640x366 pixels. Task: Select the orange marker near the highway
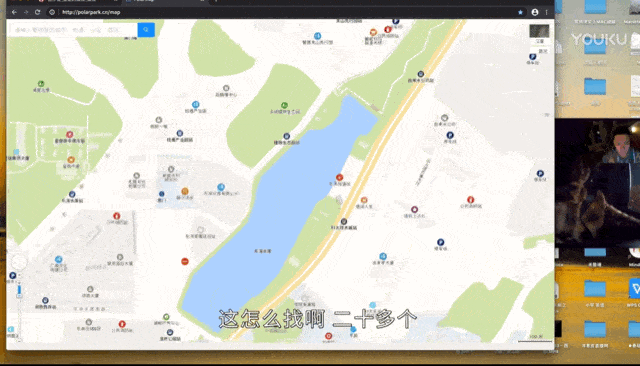pyautogui.click(x=364, y=200)
